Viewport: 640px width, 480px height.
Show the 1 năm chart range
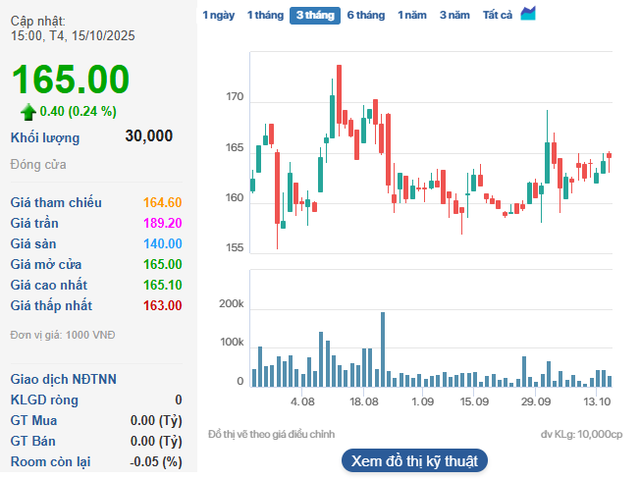(411, 15)
